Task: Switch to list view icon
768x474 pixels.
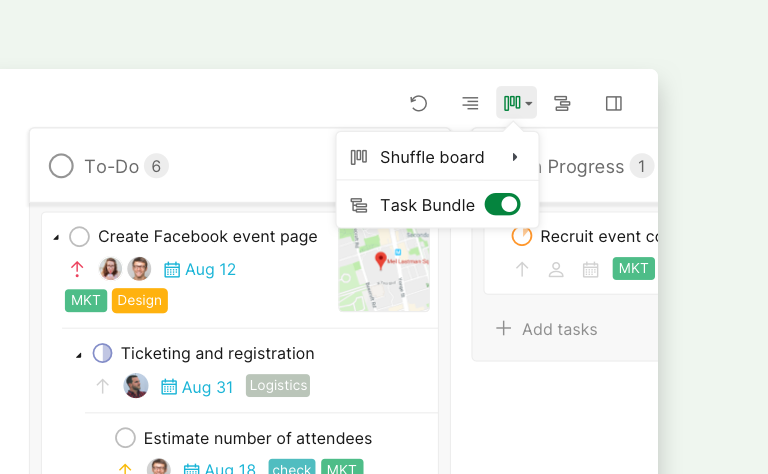Action: (470, 103)
